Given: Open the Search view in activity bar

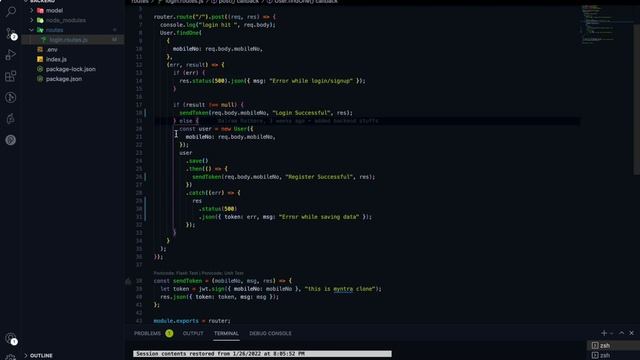Looking at the screenshot, I should click(x=11, y=11).
